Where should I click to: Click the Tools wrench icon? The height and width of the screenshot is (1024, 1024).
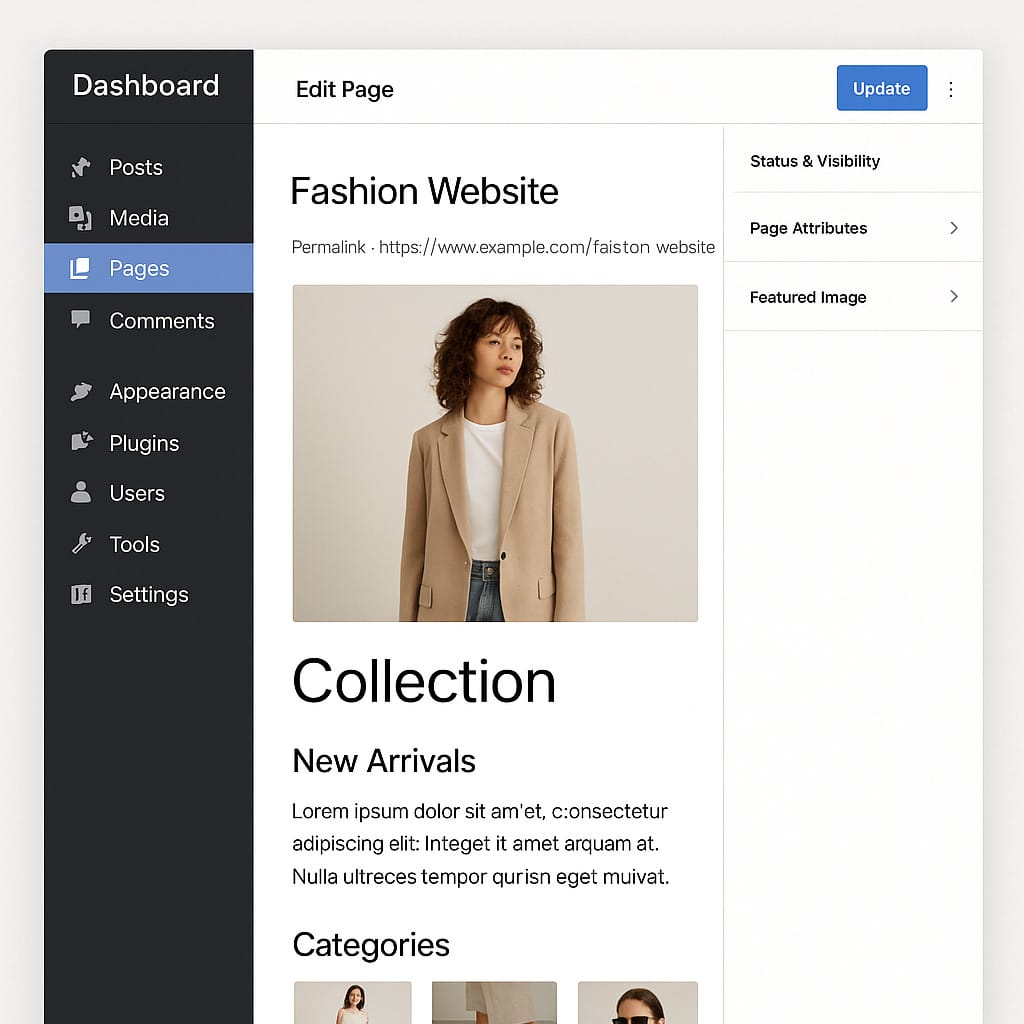82,543
